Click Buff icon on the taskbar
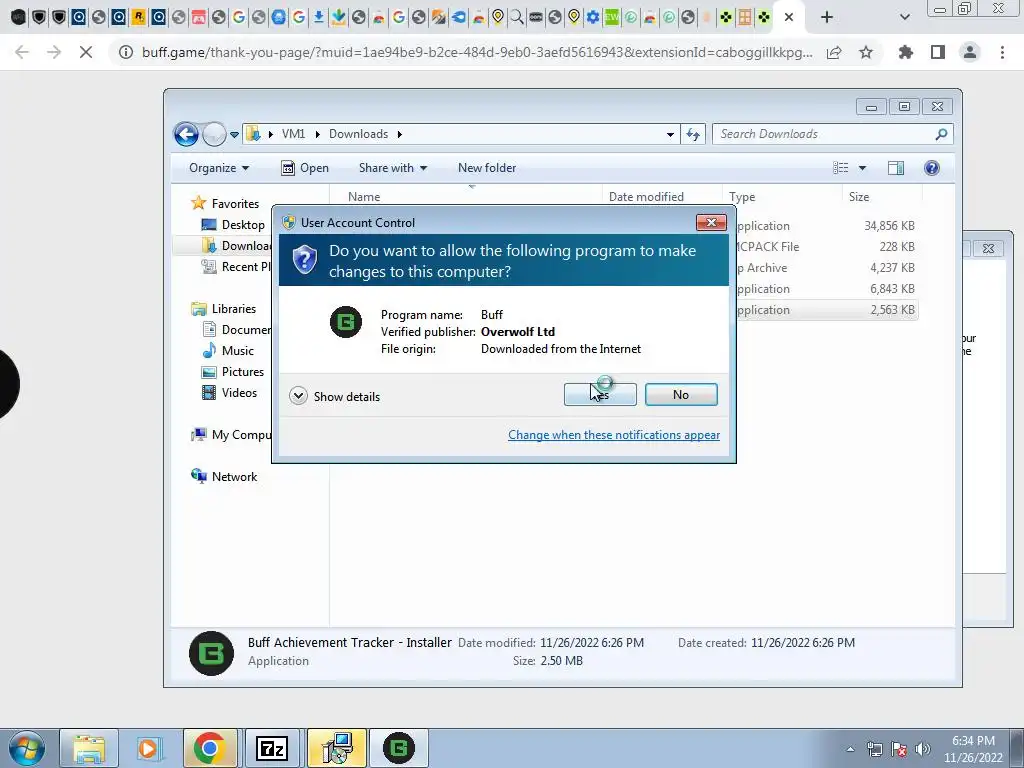The width and height of the screenshot is (1024, 768). [x=399, y=748]
